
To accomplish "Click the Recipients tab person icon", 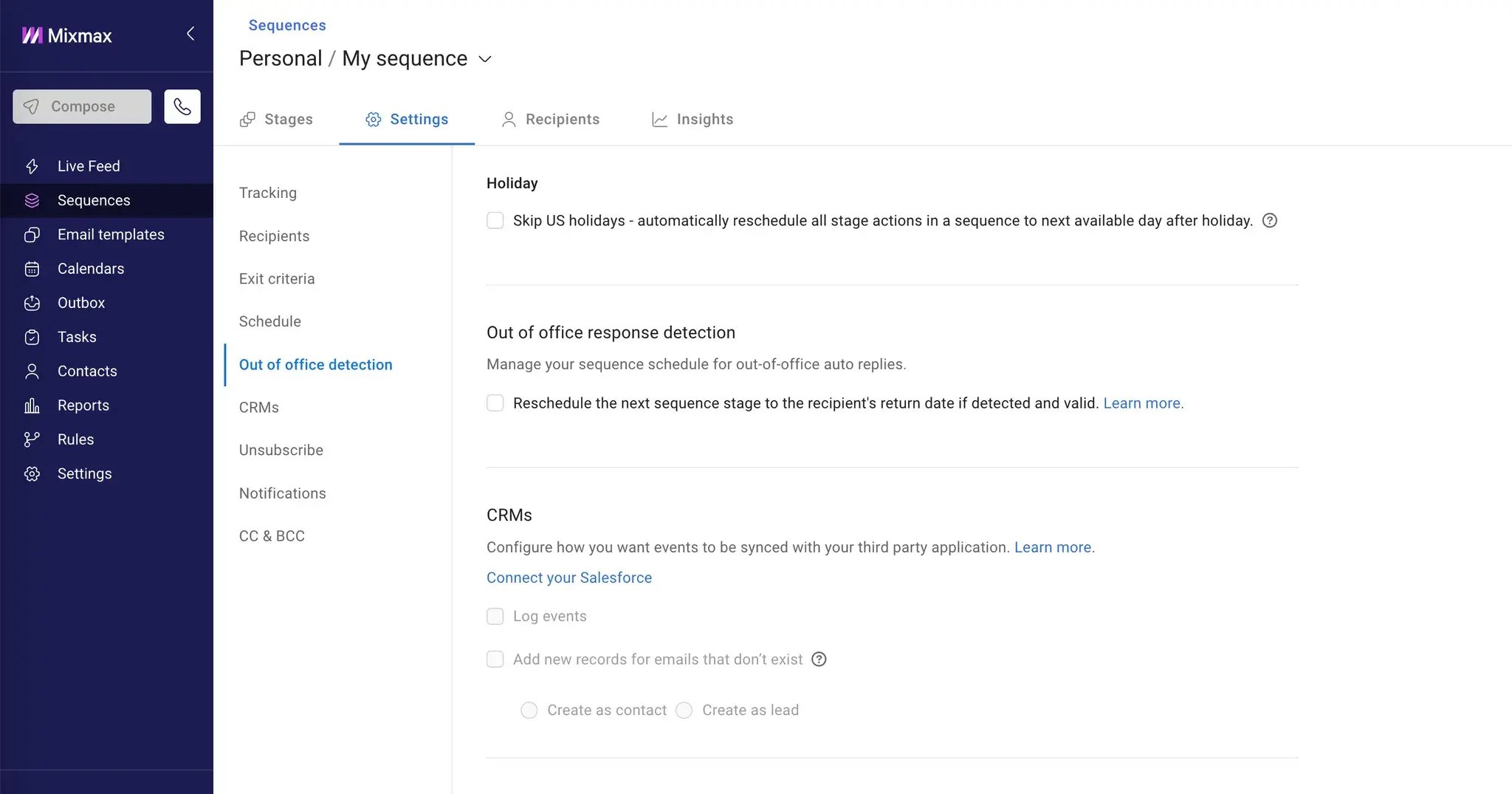I will (509, 120).
